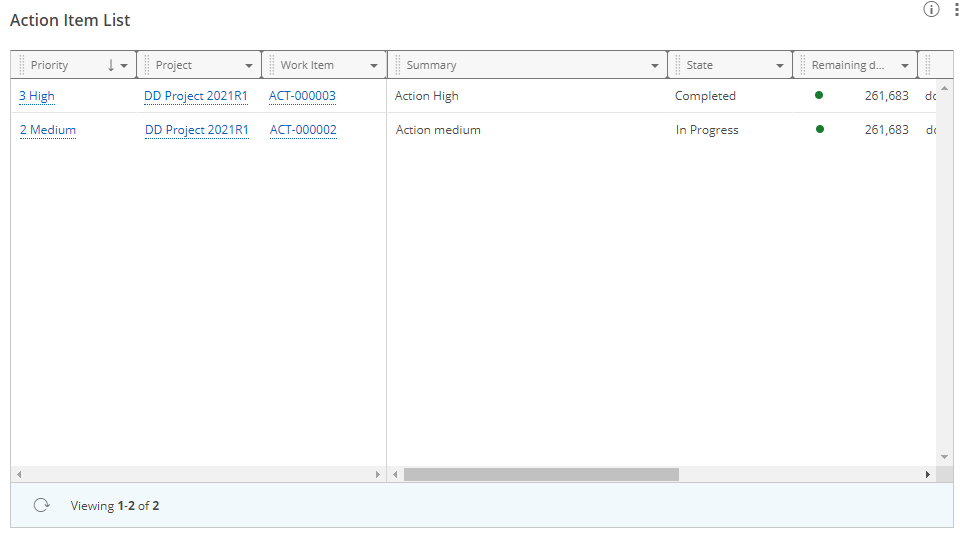Open work item ACT-000003
Viewport: 960px width, 555px height.
(x=302, y=97)
